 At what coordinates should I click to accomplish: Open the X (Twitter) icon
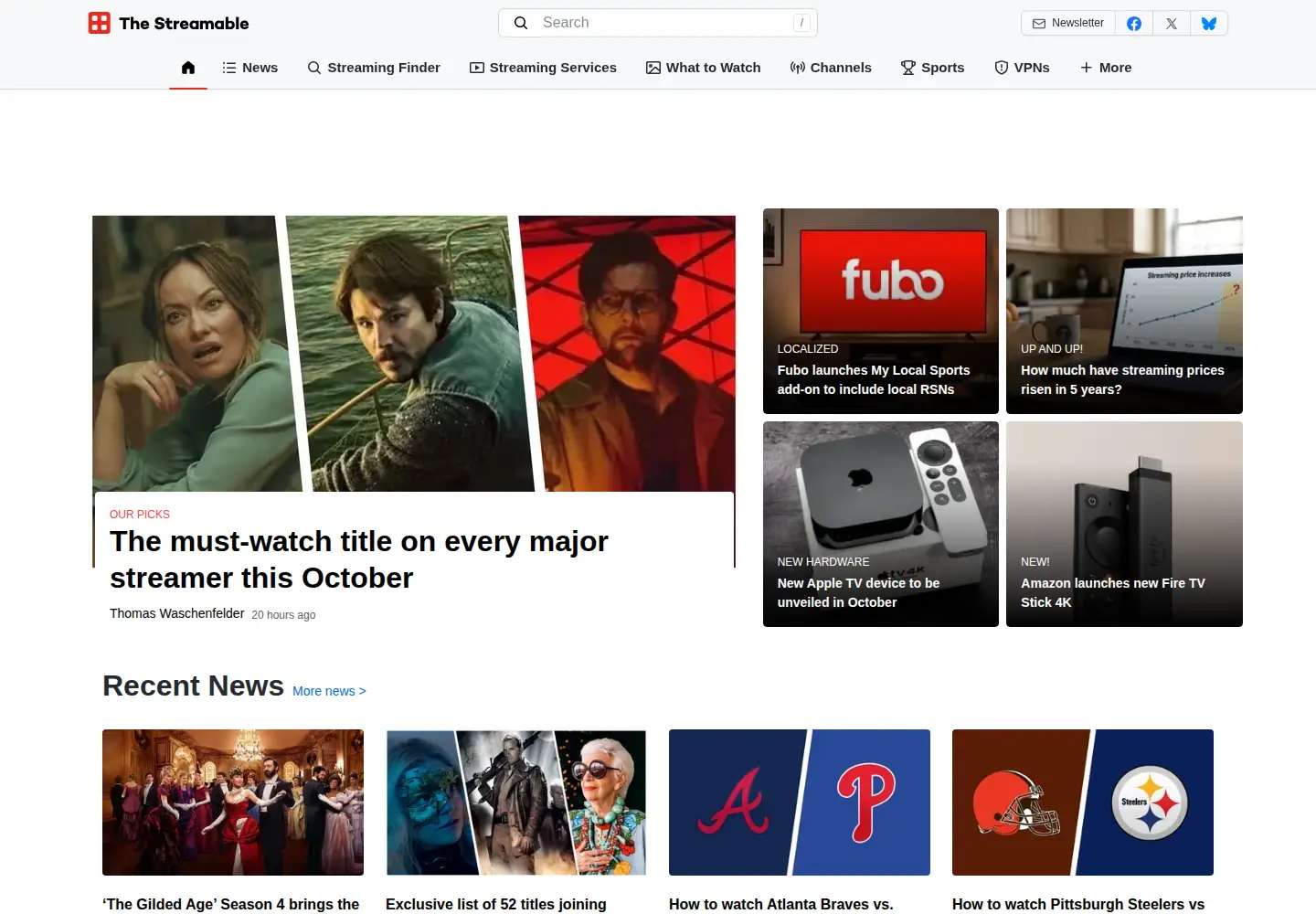pos(1172,24)
